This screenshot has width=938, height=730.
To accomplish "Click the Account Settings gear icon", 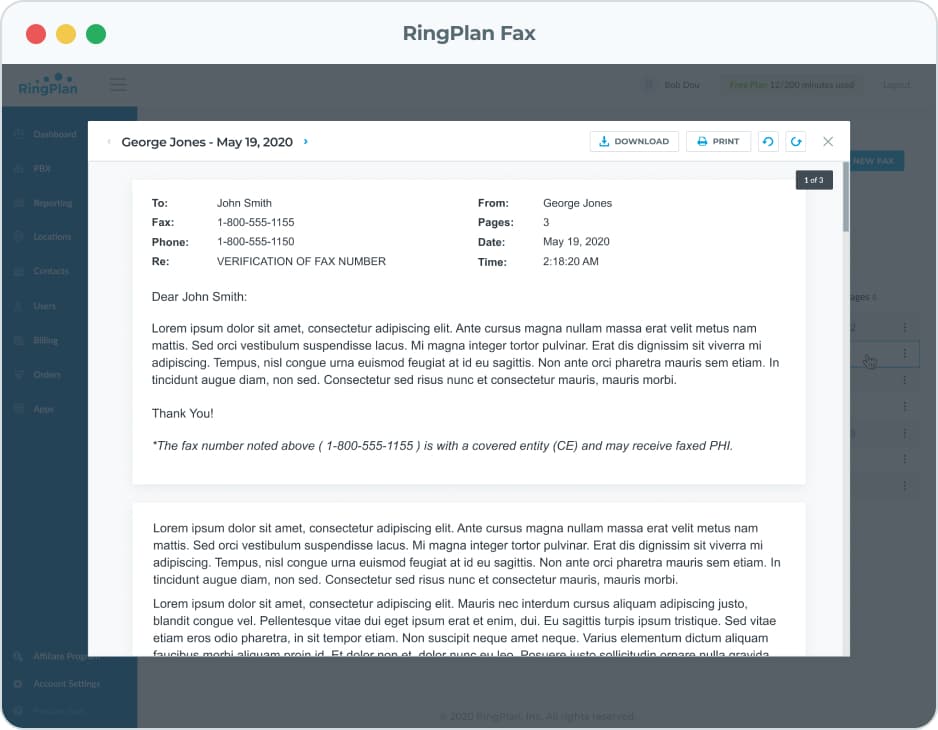I will coord(18,683).
